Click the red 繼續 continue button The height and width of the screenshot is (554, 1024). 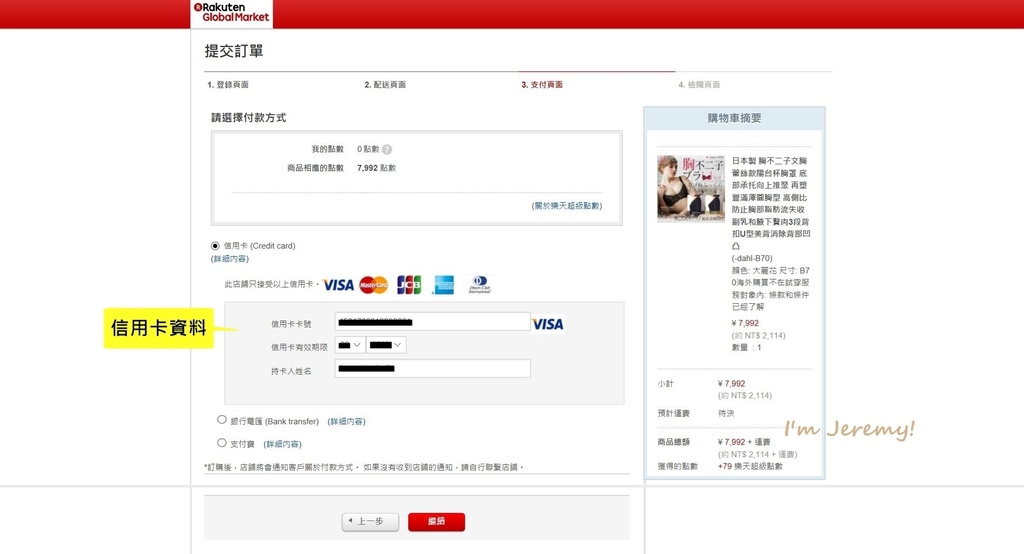click(x=436, y=522)
